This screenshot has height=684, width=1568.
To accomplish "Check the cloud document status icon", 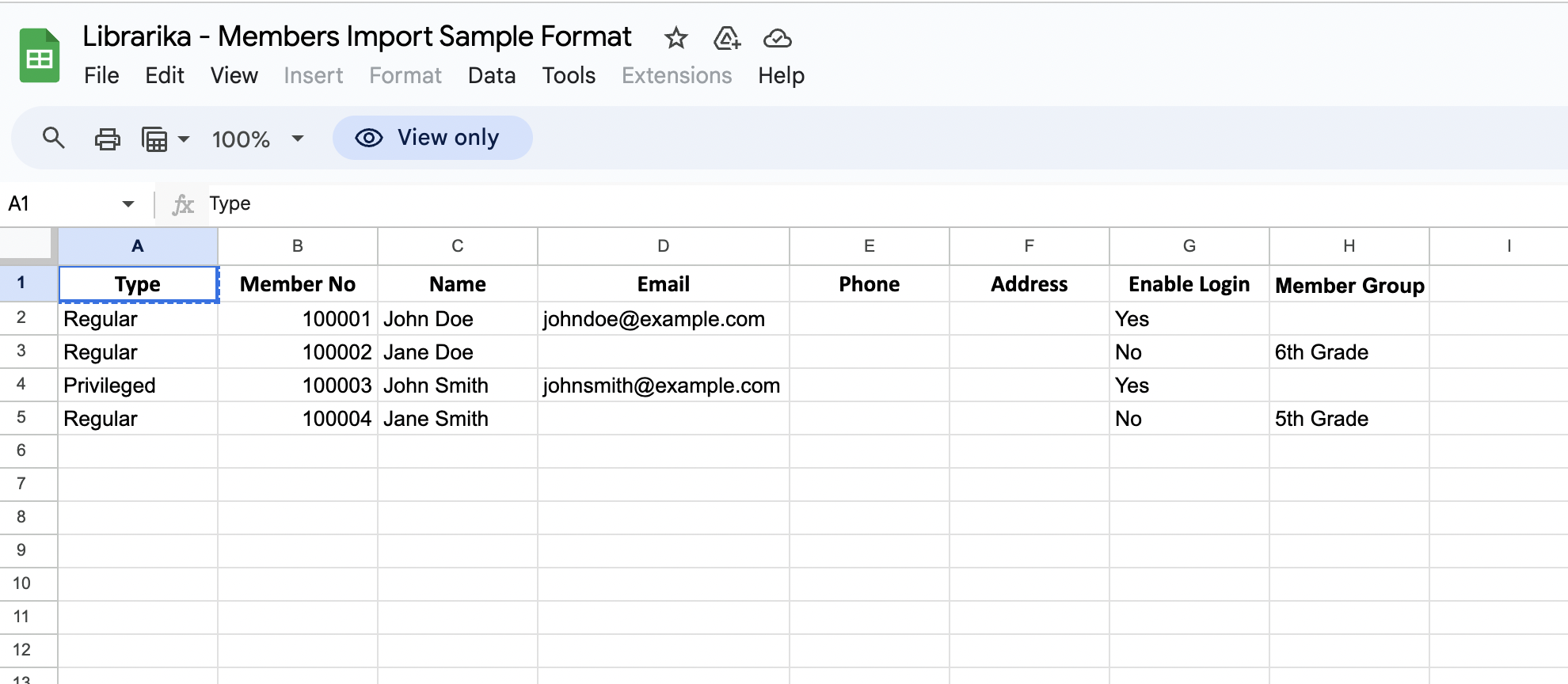I will pos(777,38).
